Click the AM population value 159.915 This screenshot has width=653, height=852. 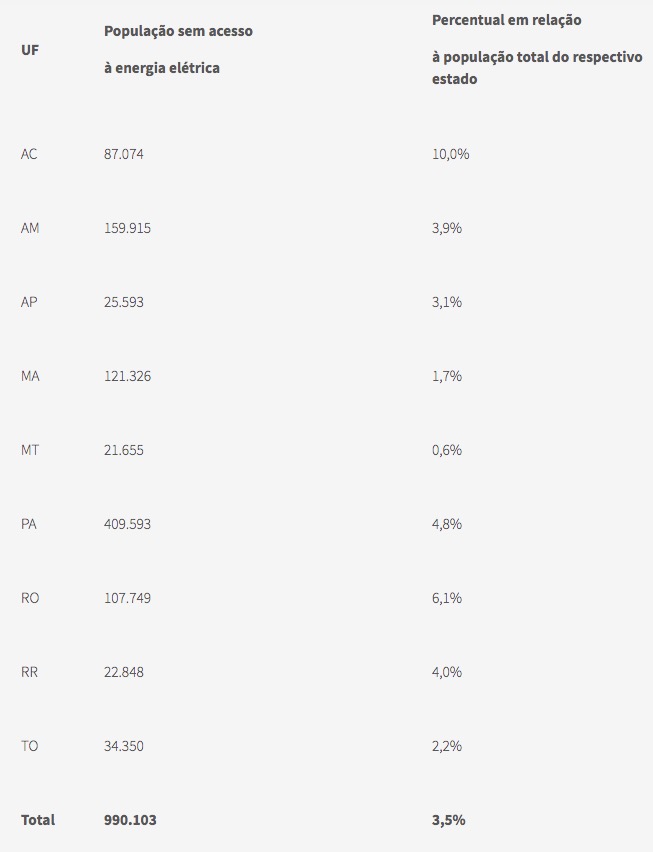[127, 228]
